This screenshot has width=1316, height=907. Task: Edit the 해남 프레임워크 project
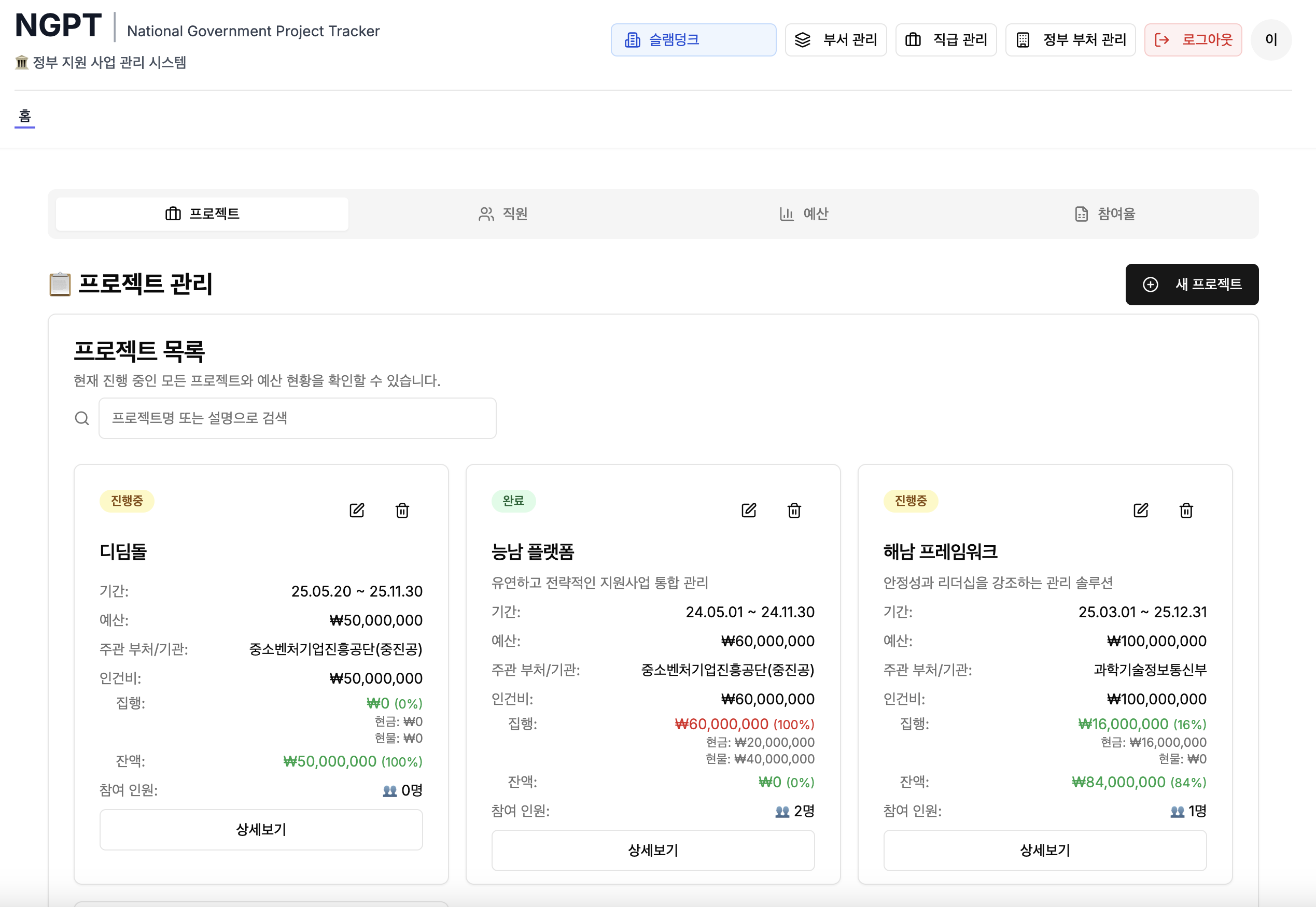coord(1141,510)
